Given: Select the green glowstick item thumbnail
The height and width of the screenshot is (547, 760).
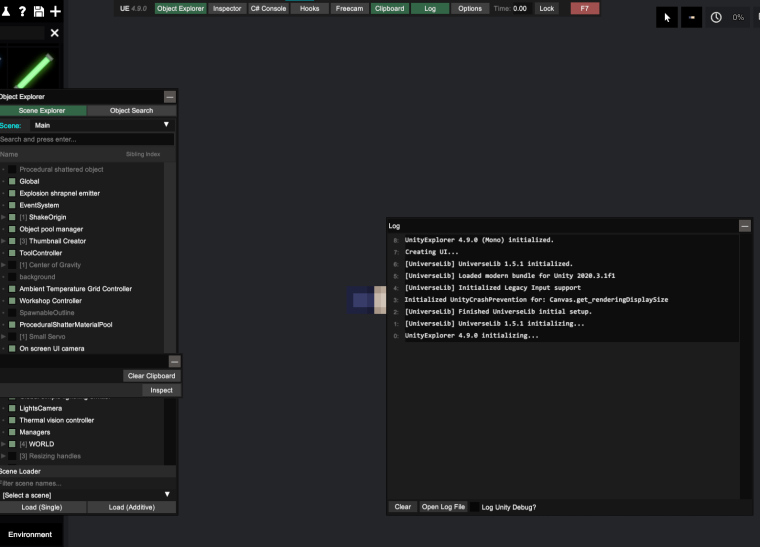Looking at the screenshot, I should 33,69.
